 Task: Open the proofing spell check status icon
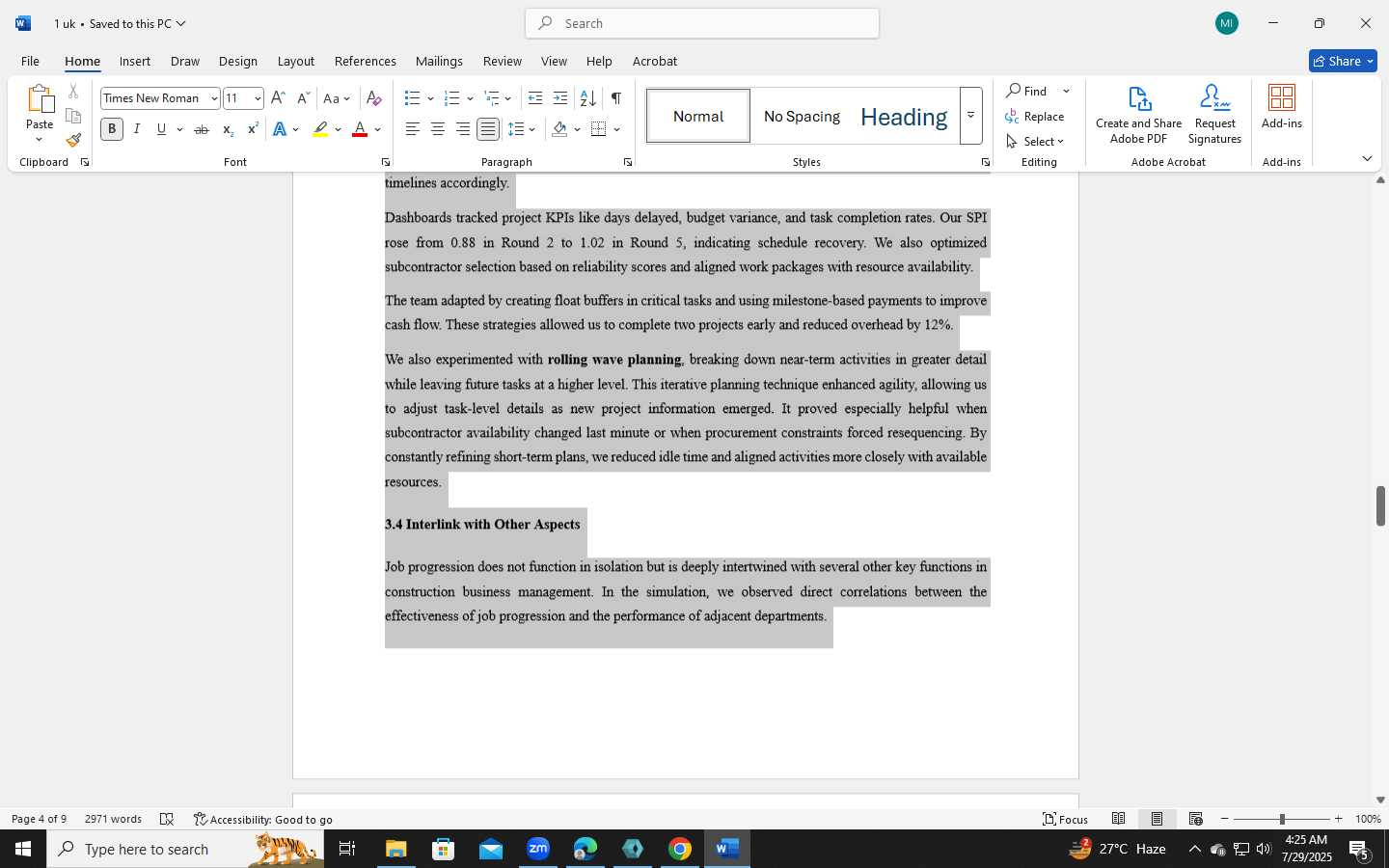coord(167,819)
